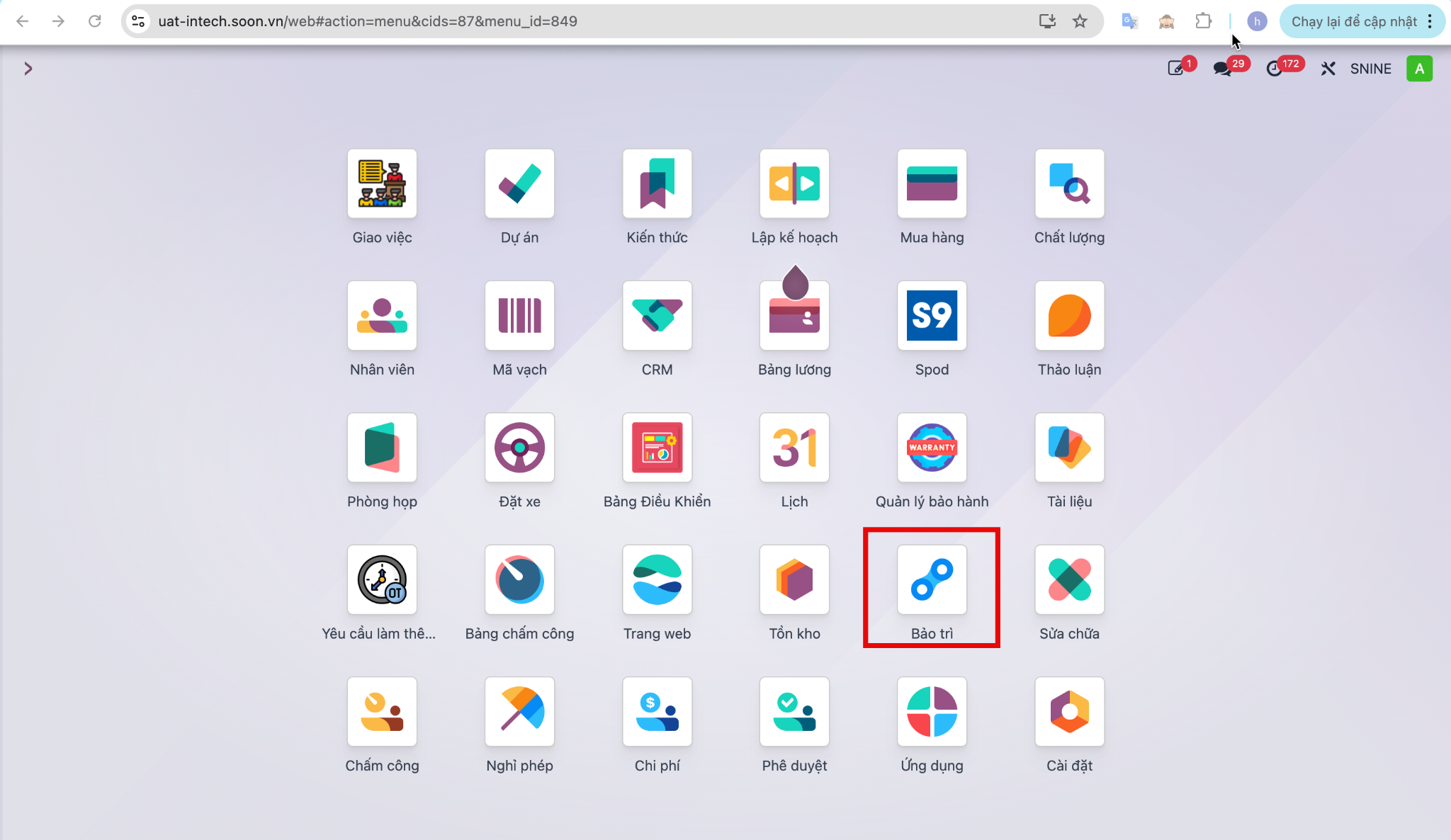1451x840 pixels.
Task: Open the Giao việc app
Action: click(382, 183)
